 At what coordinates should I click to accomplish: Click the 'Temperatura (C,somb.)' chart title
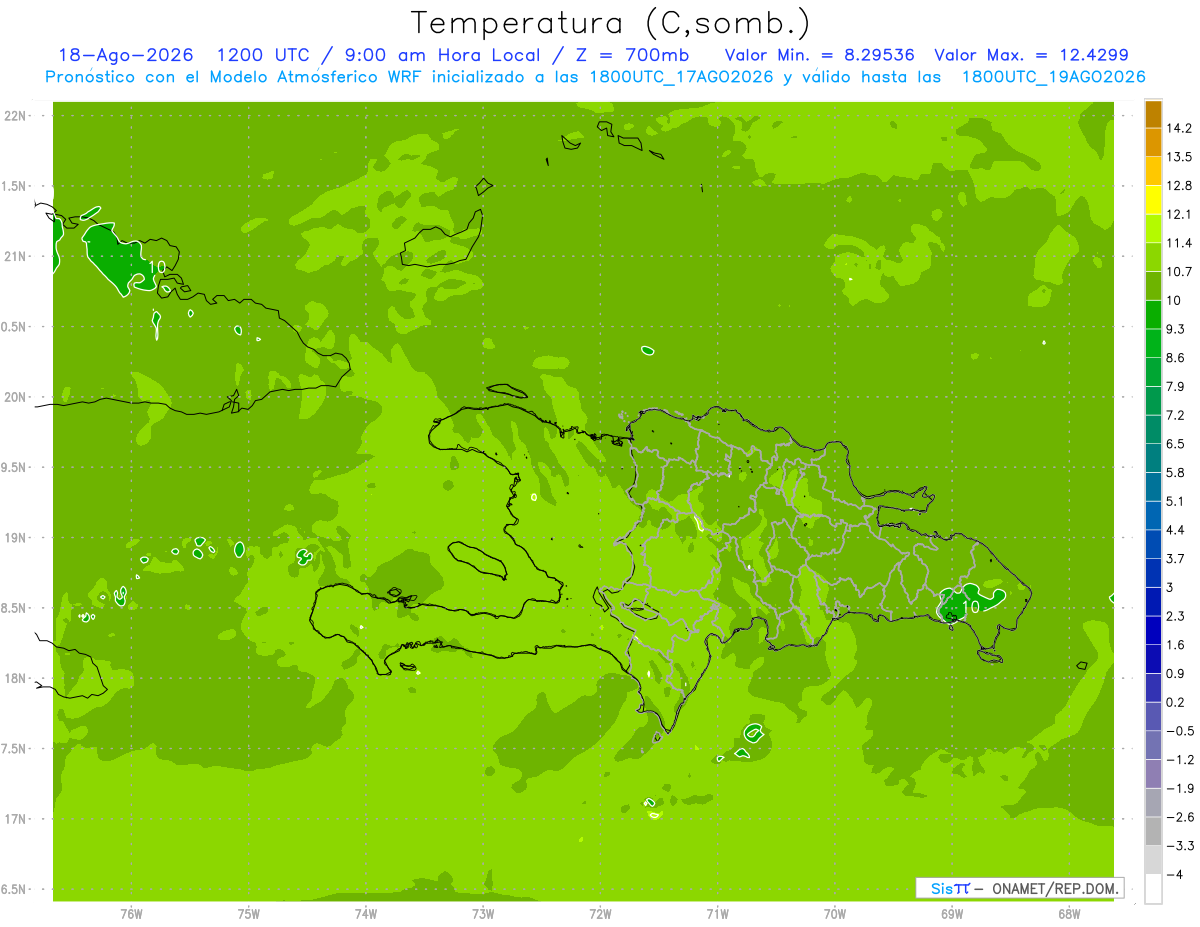(610, 22)
